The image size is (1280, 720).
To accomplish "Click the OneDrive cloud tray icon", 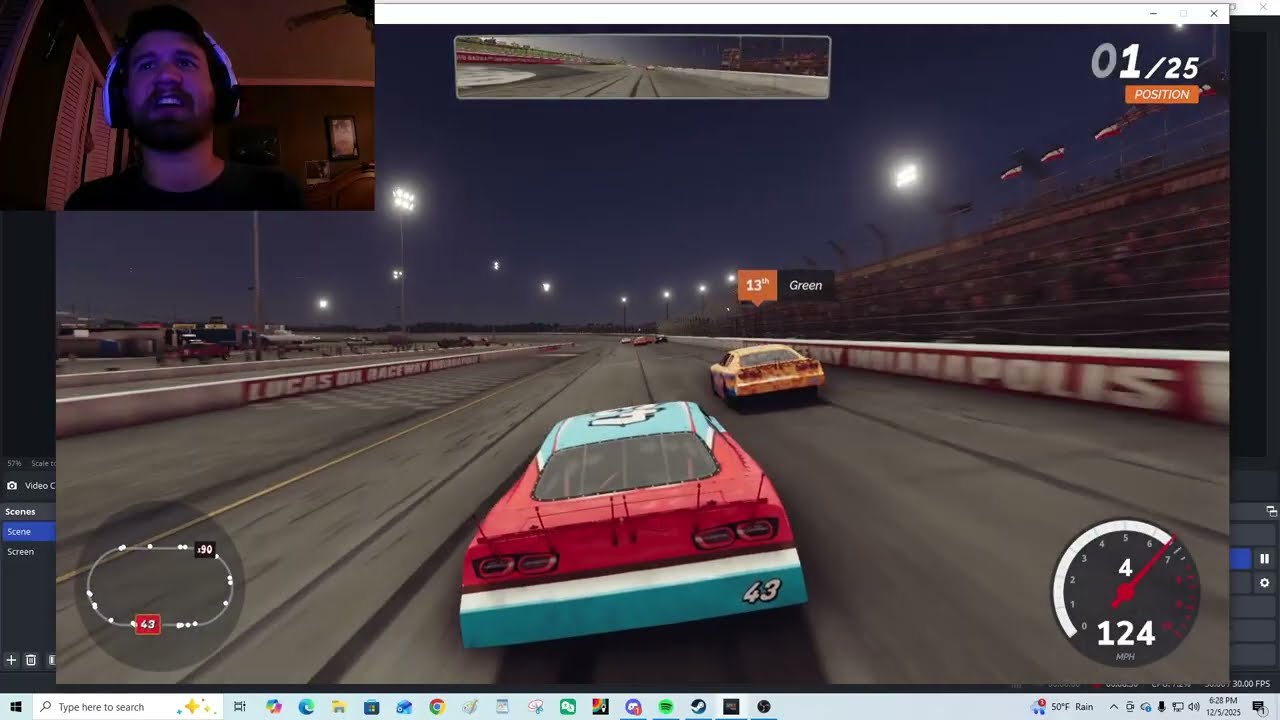I will pyautogui.click(x=1146, y=707).
